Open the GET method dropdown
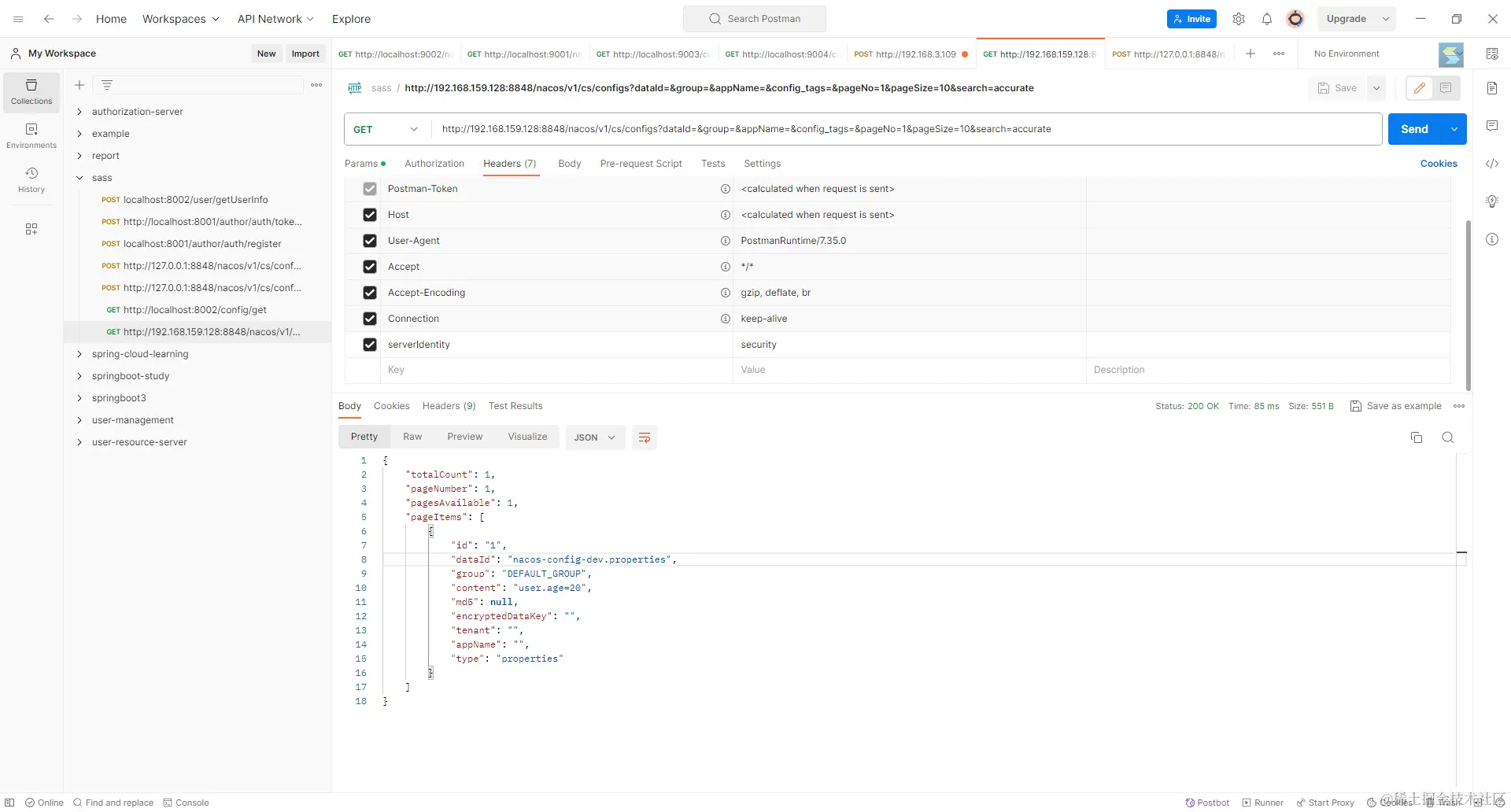1511x812 pixels. 387,129
